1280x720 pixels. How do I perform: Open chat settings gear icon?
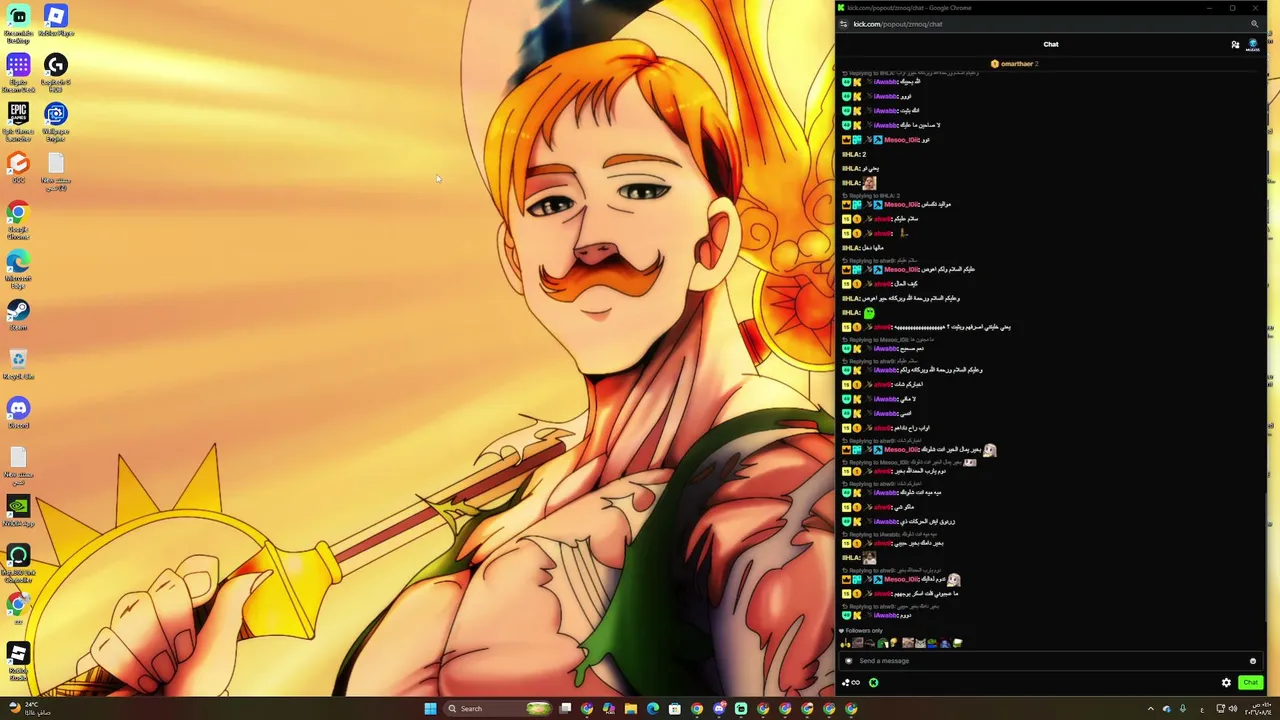pos(1226,683)
